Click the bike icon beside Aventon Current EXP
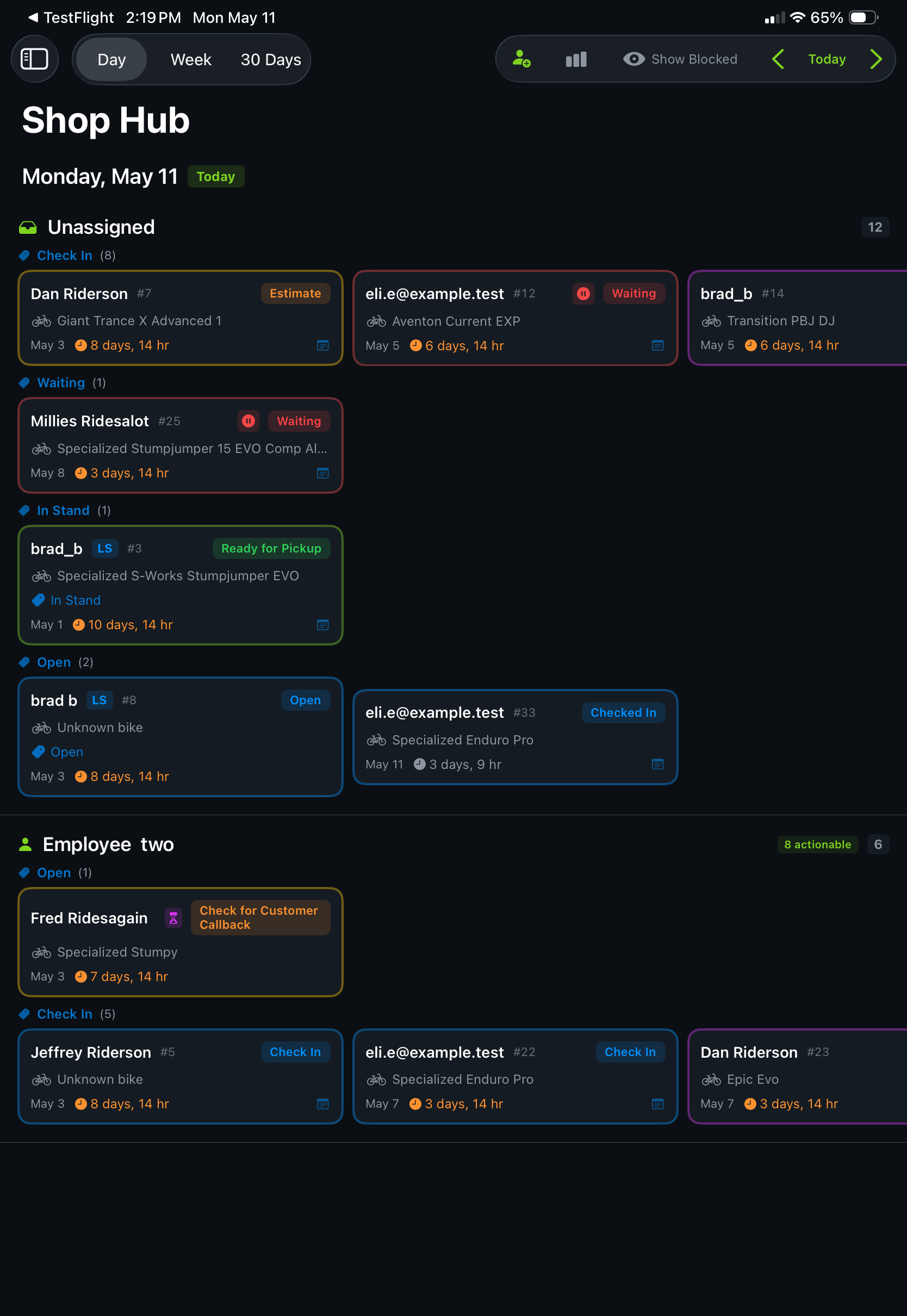Screen dimensions: 907x1316 tap(376, 321)
